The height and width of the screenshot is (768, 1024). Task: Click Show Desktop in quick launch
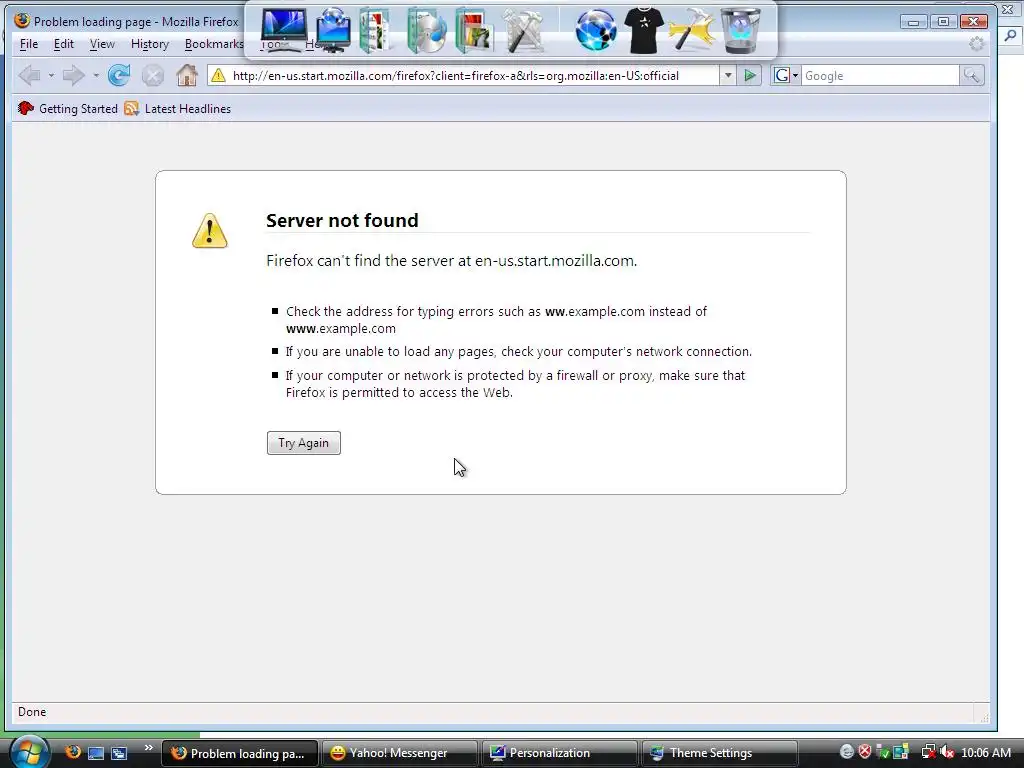coord(96,753)
